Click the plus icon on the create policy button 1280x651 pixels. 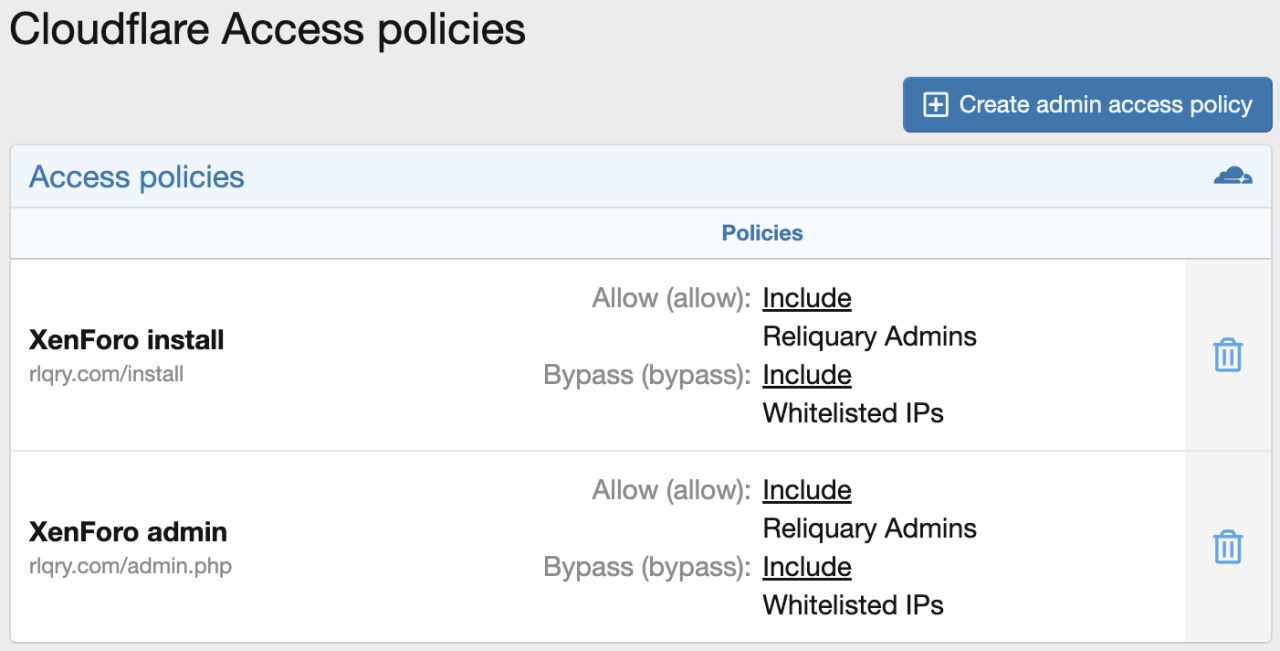click(x=935, y=105)
